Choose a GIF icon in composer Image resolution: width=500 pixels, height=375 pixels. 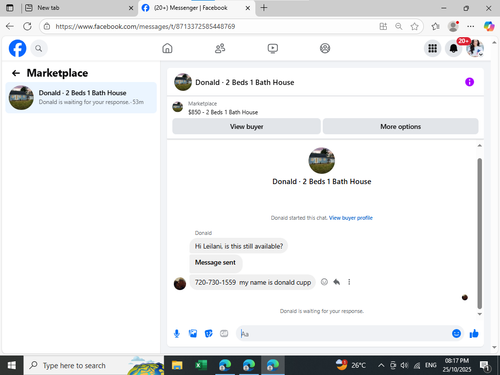224,333
